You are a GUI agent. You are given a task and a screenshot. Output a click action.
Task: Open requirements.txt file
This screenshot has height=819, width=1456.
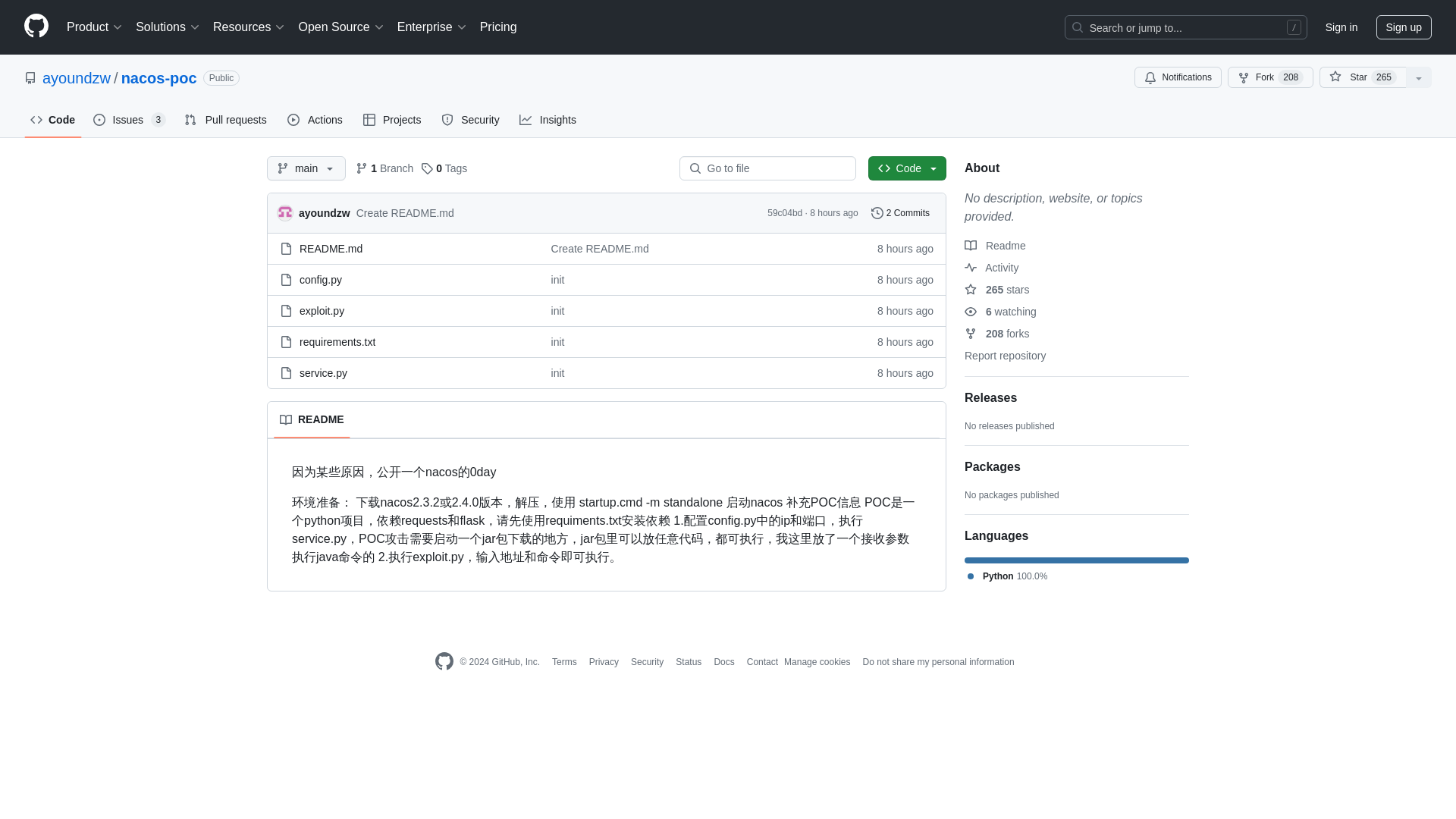(337, 342)
